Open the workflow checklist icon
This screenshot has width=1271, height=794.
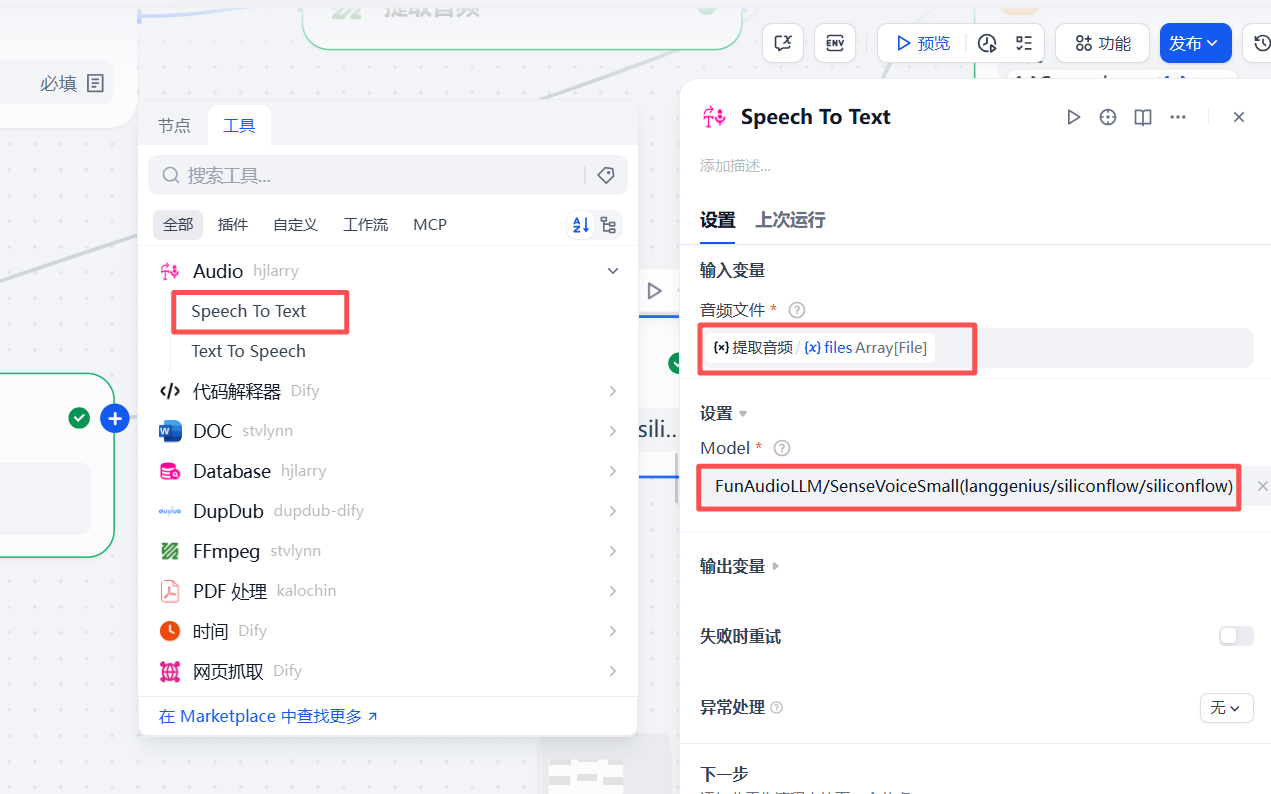pos(1023,43)
